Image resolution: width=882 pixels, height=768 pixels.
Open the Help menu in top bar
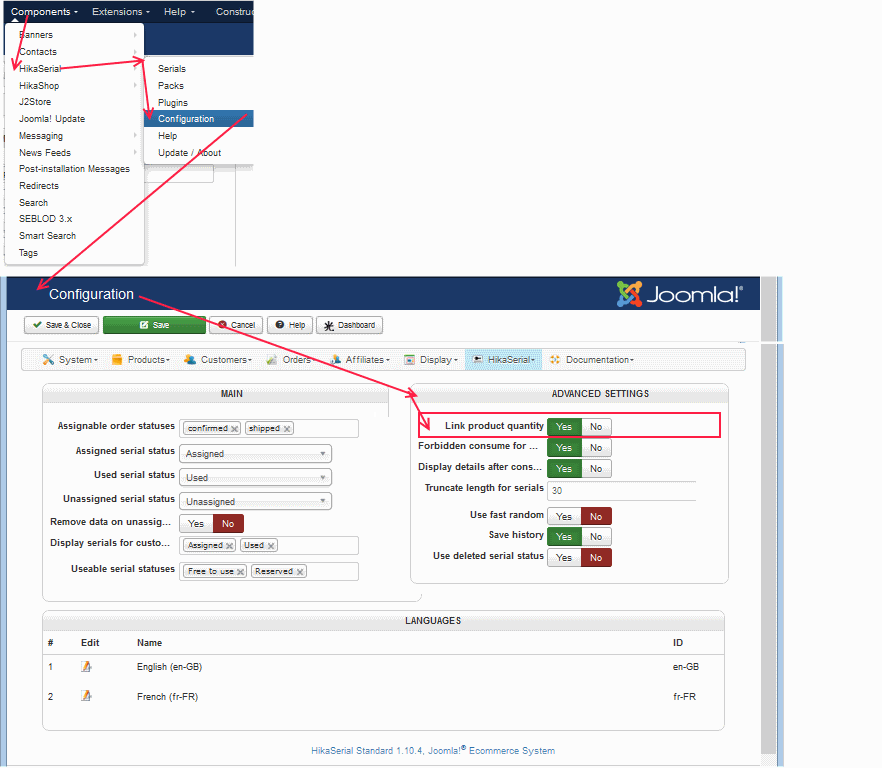(179, 12)
